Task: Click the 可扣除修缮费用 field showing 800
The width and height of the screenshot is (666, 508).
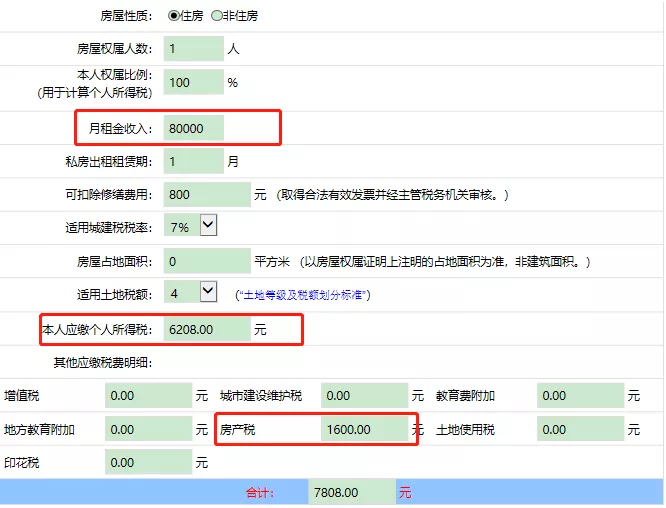Action: click(207, 195)
